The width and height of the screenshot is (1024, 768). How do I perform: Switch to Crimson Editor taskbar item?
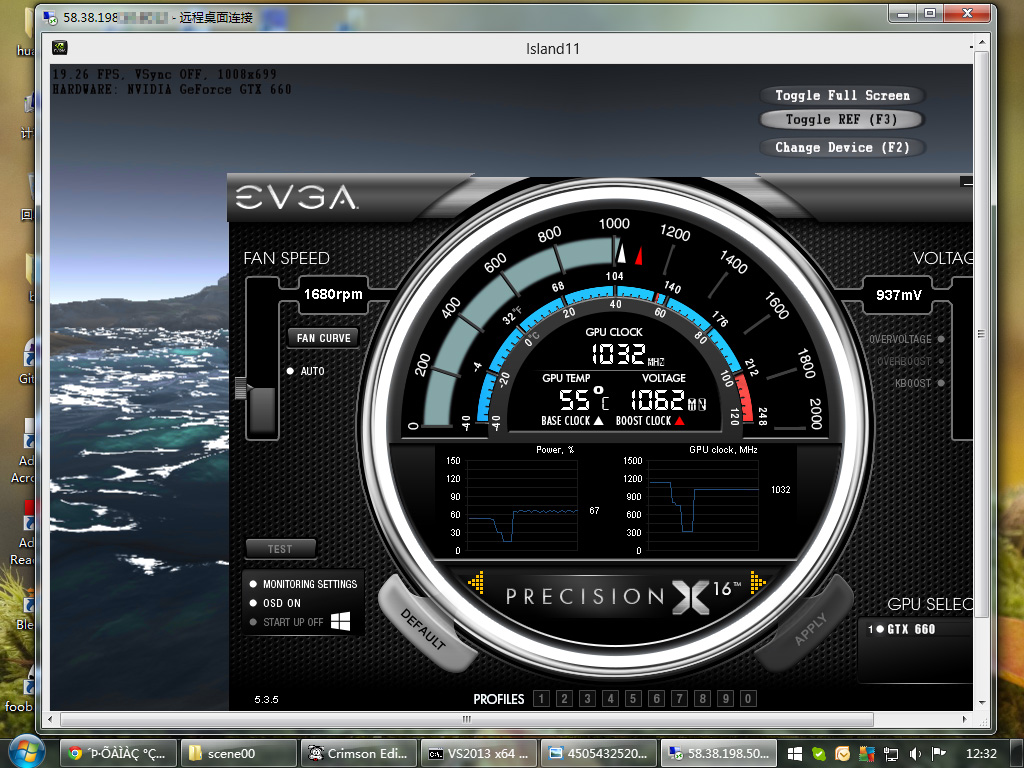(x=359, y=754)
